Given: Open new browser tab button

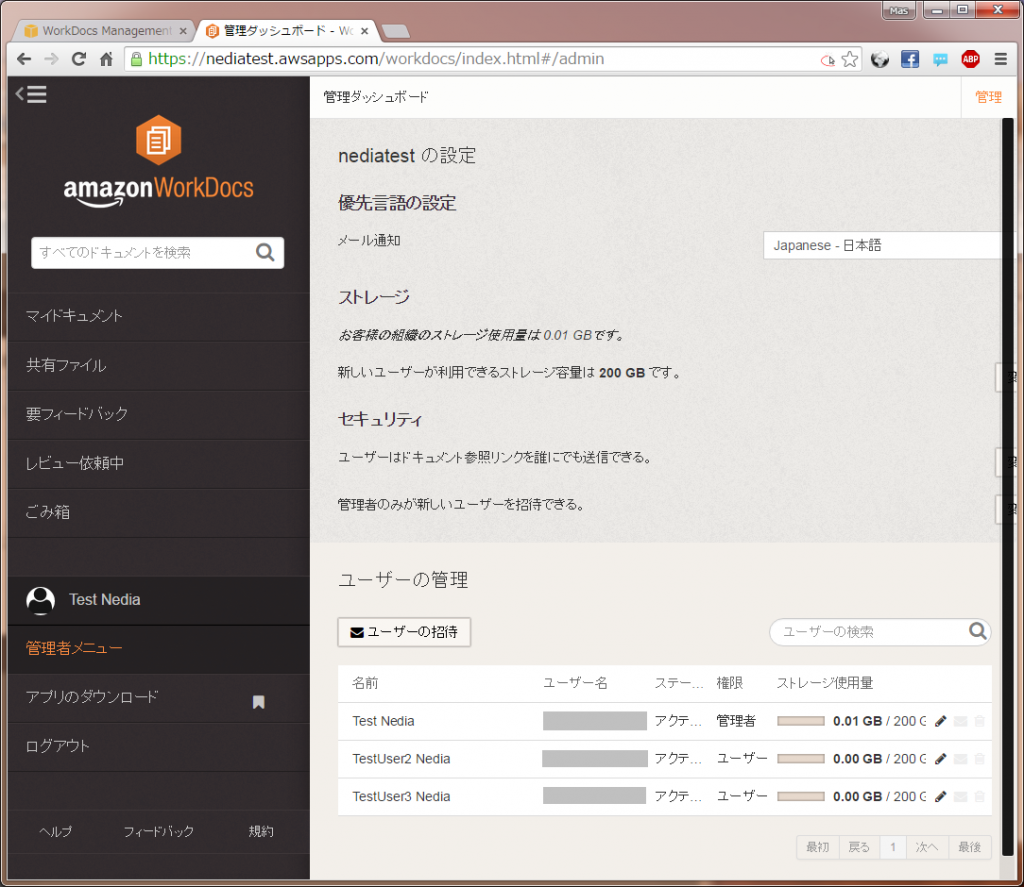Looking at the screenshot, I should pos(395,31).
